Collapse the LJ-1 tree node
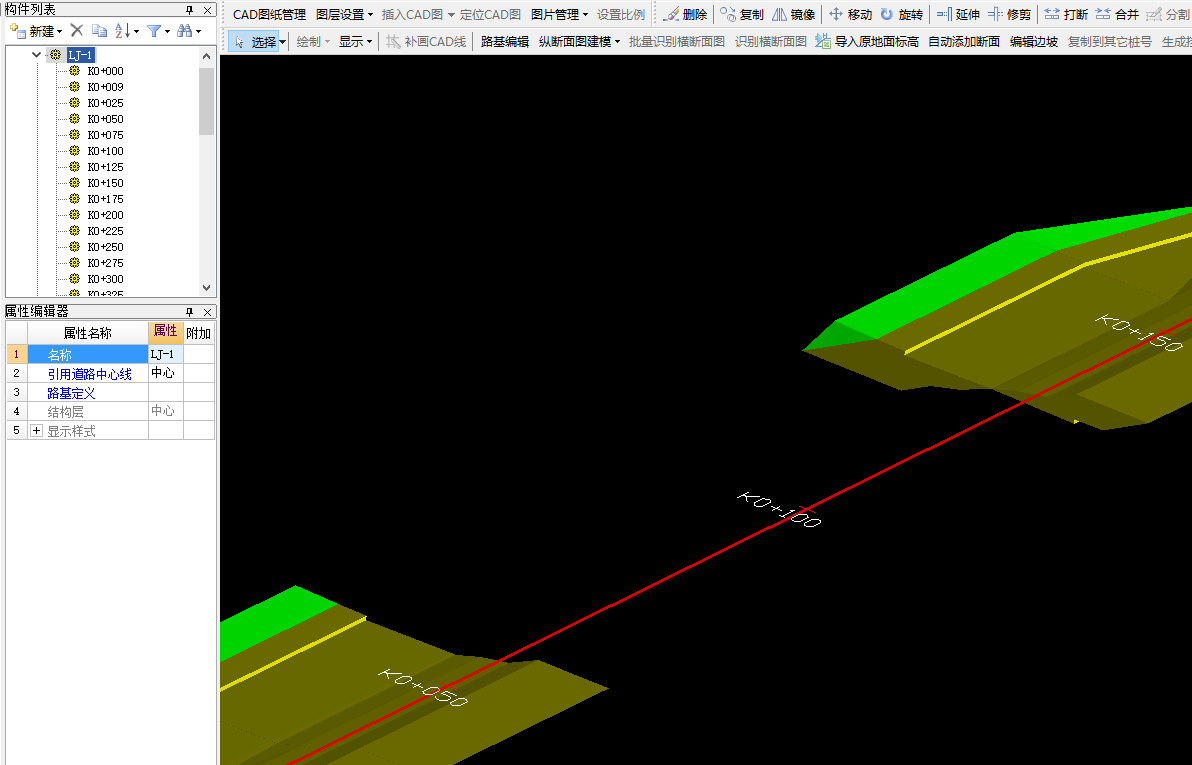1192x765 pixels. 37,55
